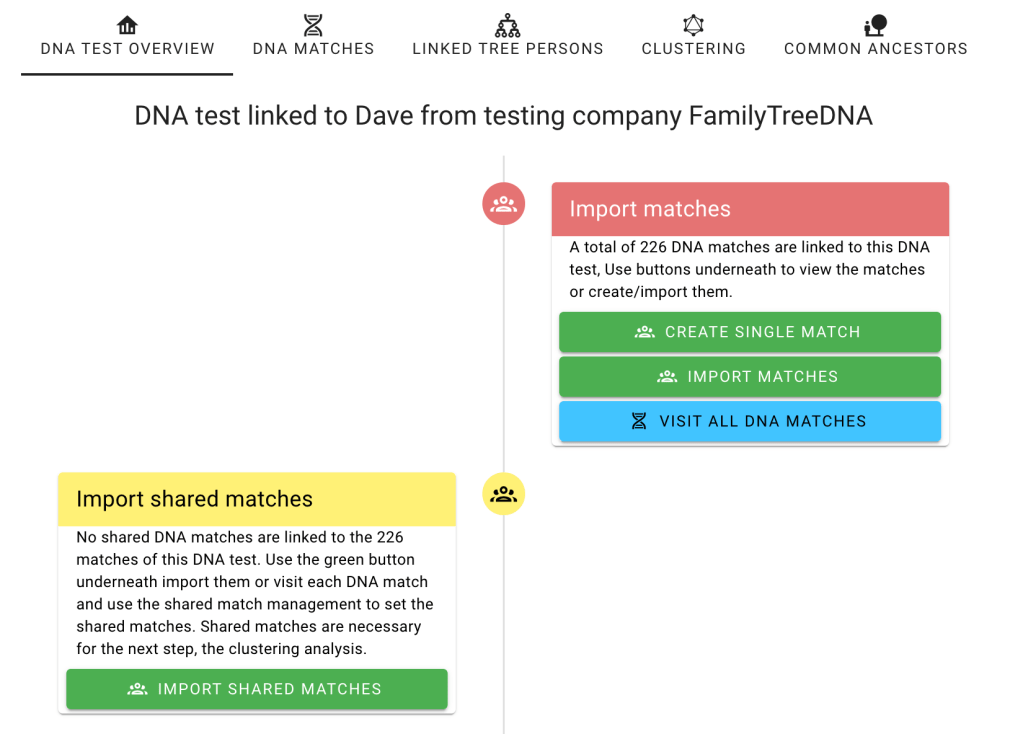Go to the Clustering tab
This screenshot has width=1023, height=734.
pos(693,48)
